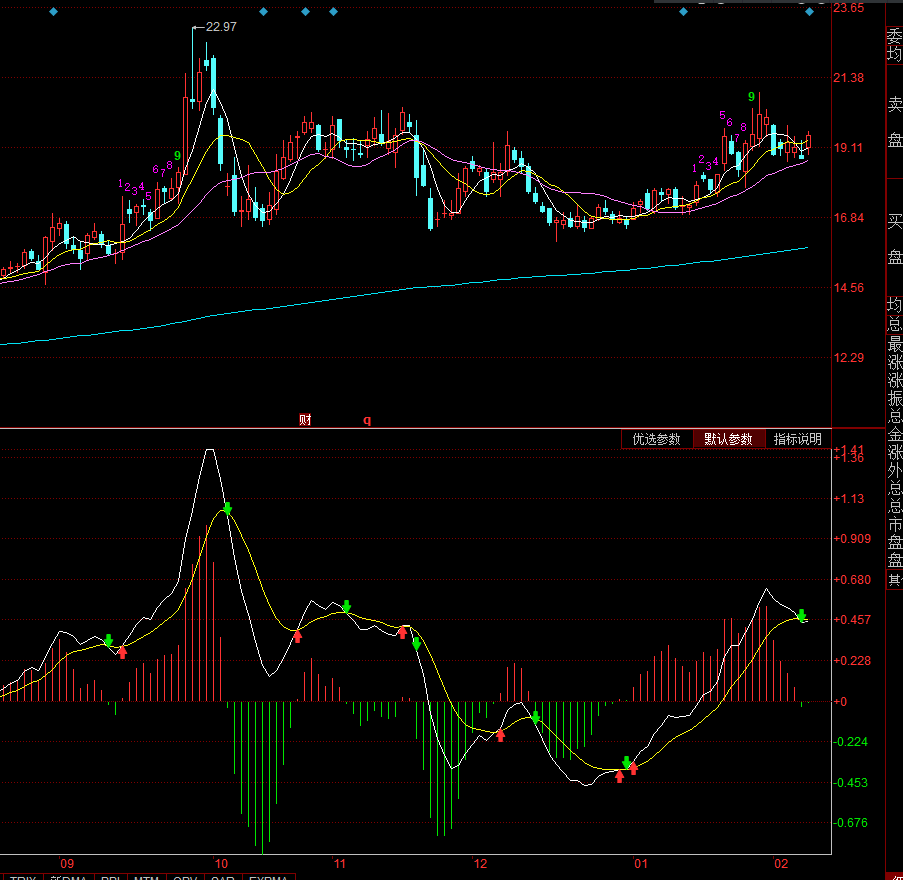Click the 14.56 price axis label
The height and width of the screenshot is (880, 903).
tap(848, 288)
